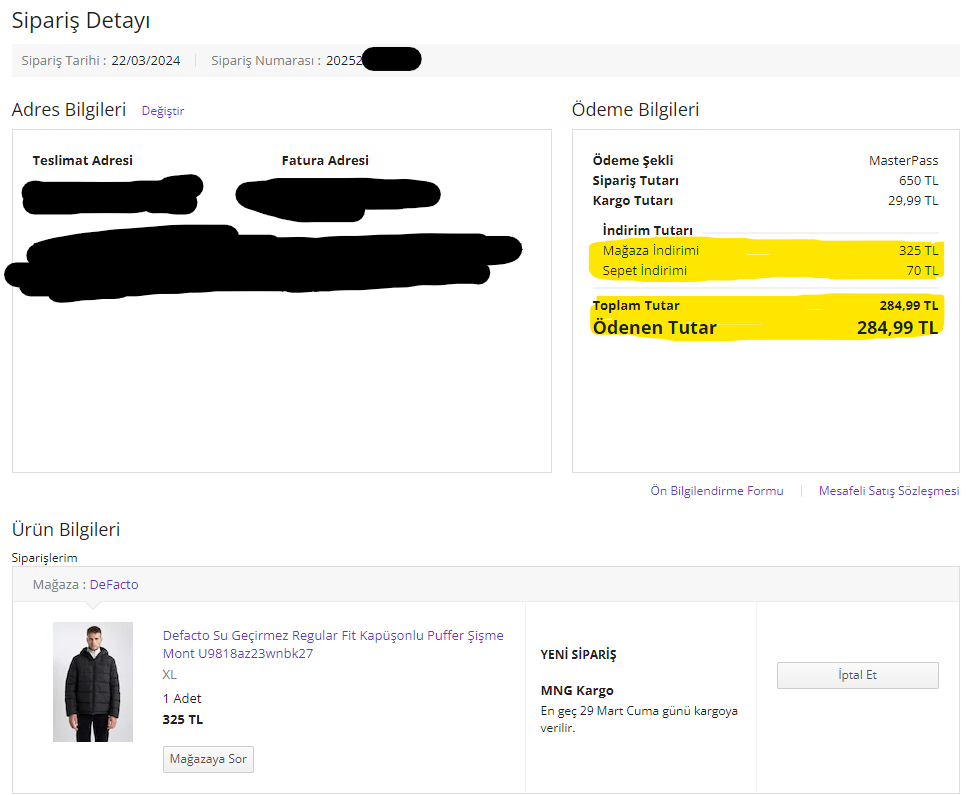The image size is (966, 795).
Task: Click the Değiştir address link
Action: click(x=162, y=111)
